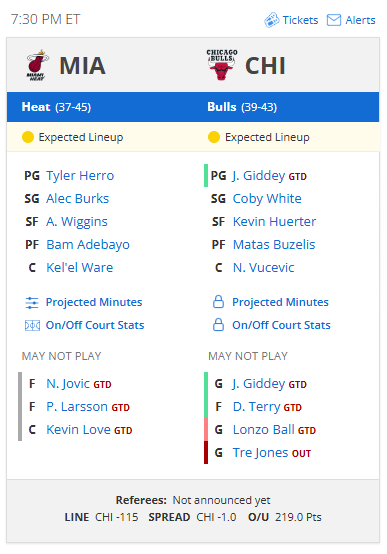Select Matas Buzelis in Bulls lineup
The image size is (387, 554).
tap(274, 244)
